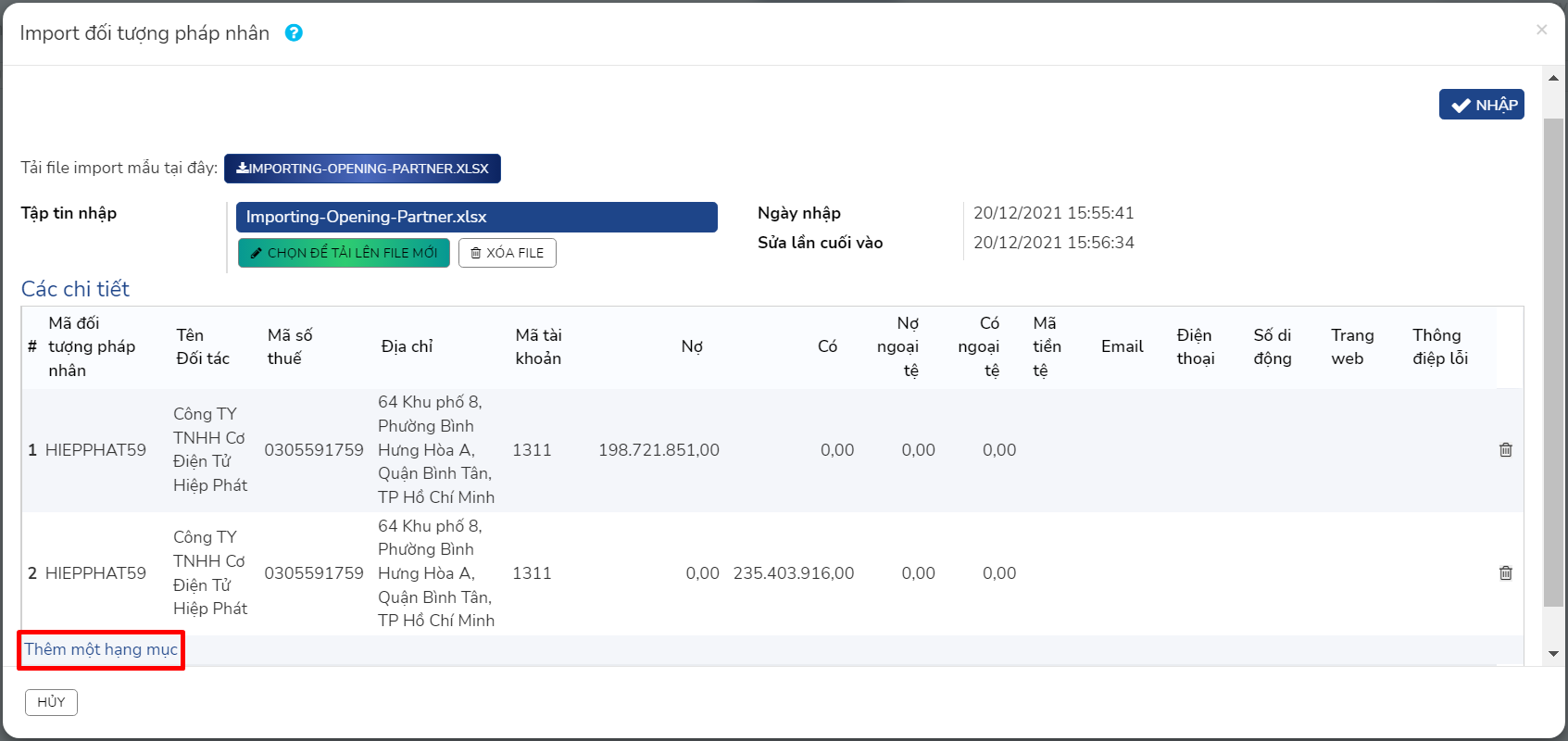Click the HỦY cancel button
The image size is (1568, 741).
(51, 702)
